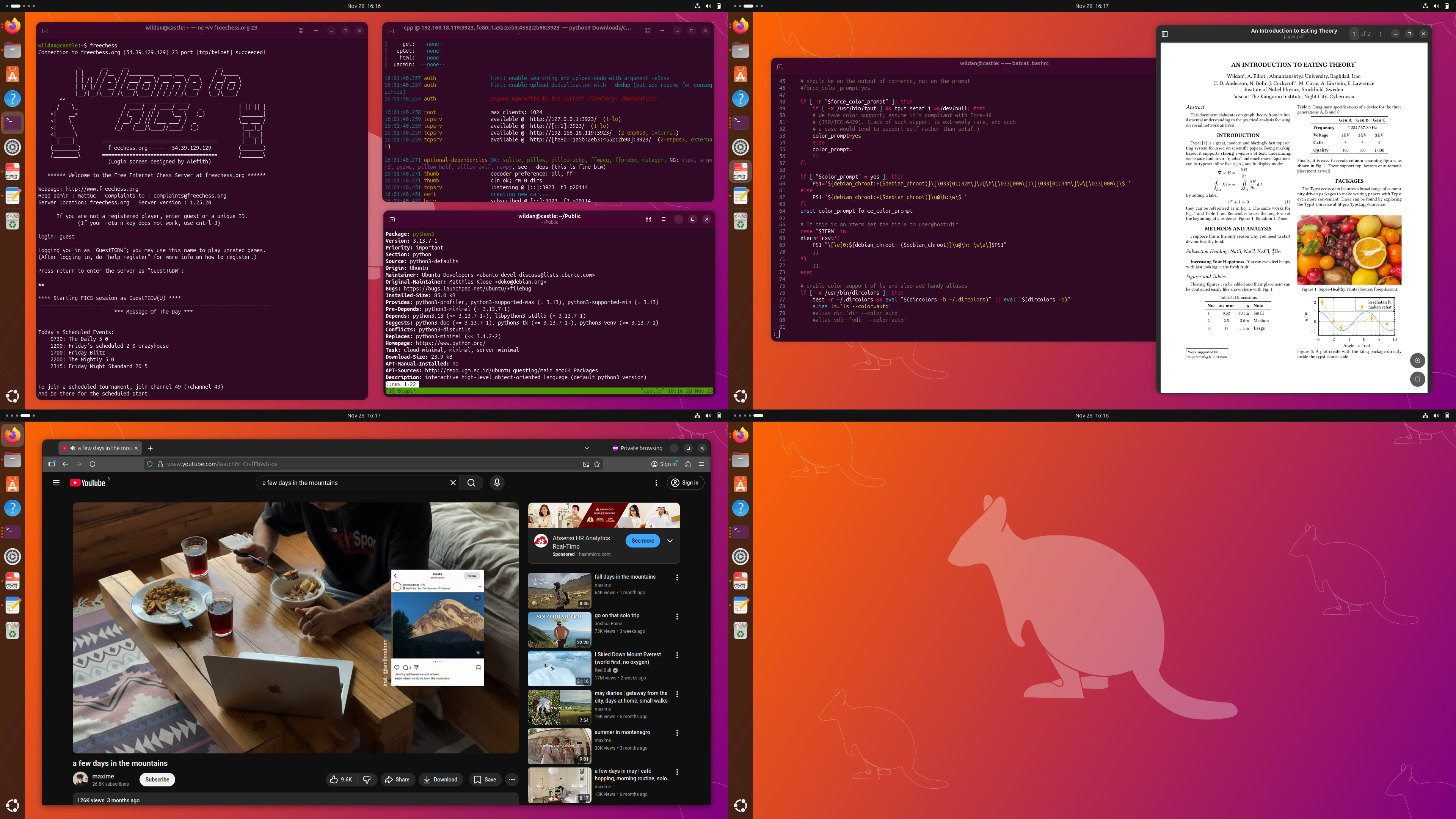Clear the YouTube search query
This screenshot has height=819, width=1456.
point(453,483)
